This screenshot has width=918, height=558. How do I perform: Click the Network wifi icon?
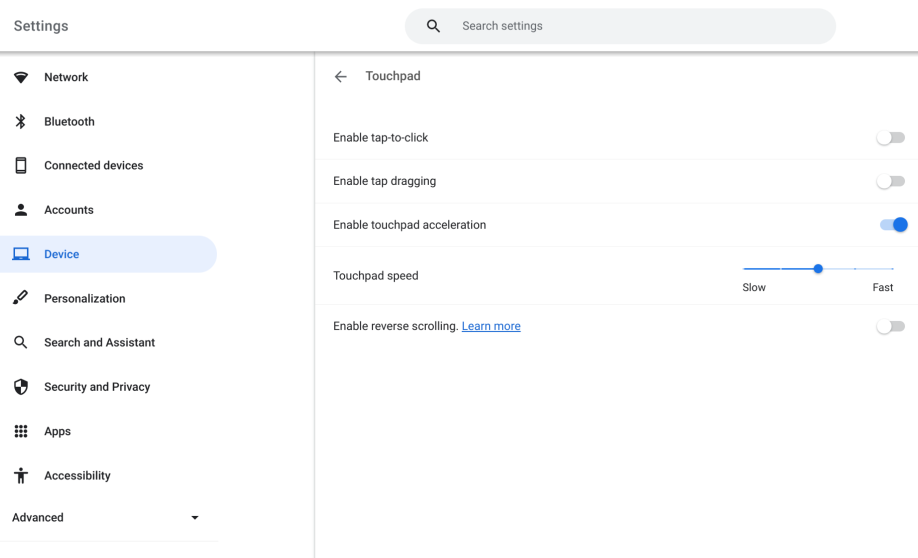coord(21,77)
